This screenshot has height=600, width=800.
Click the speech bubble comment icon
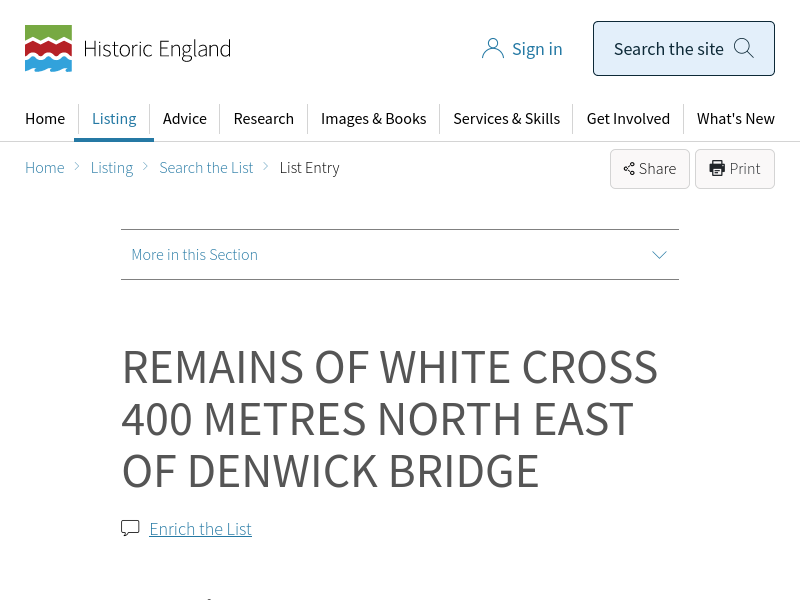coord(130,528)
